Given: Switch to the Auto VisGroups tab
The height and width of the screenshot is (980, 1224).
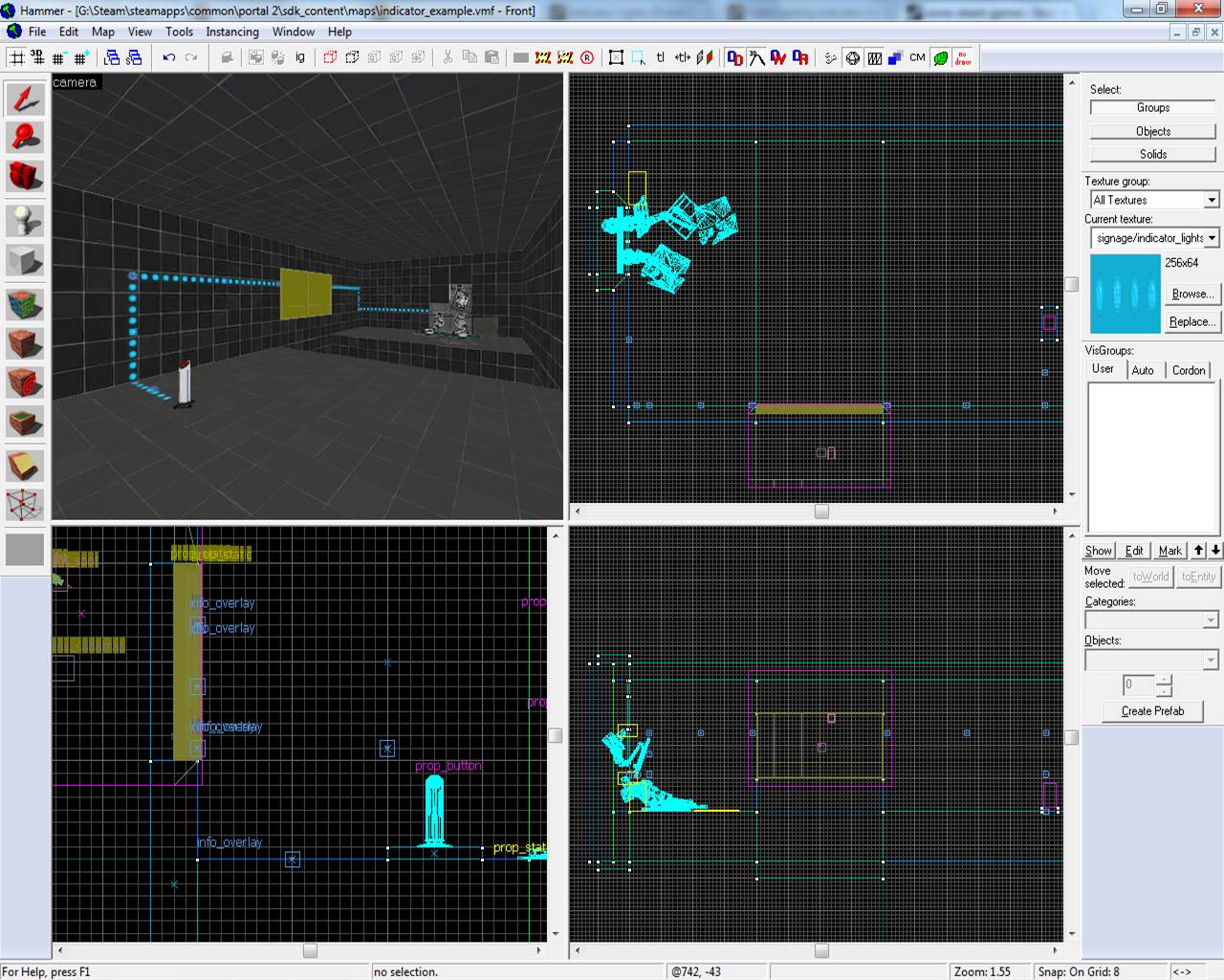Looking at the screenshot, I should click(1144, 370).
